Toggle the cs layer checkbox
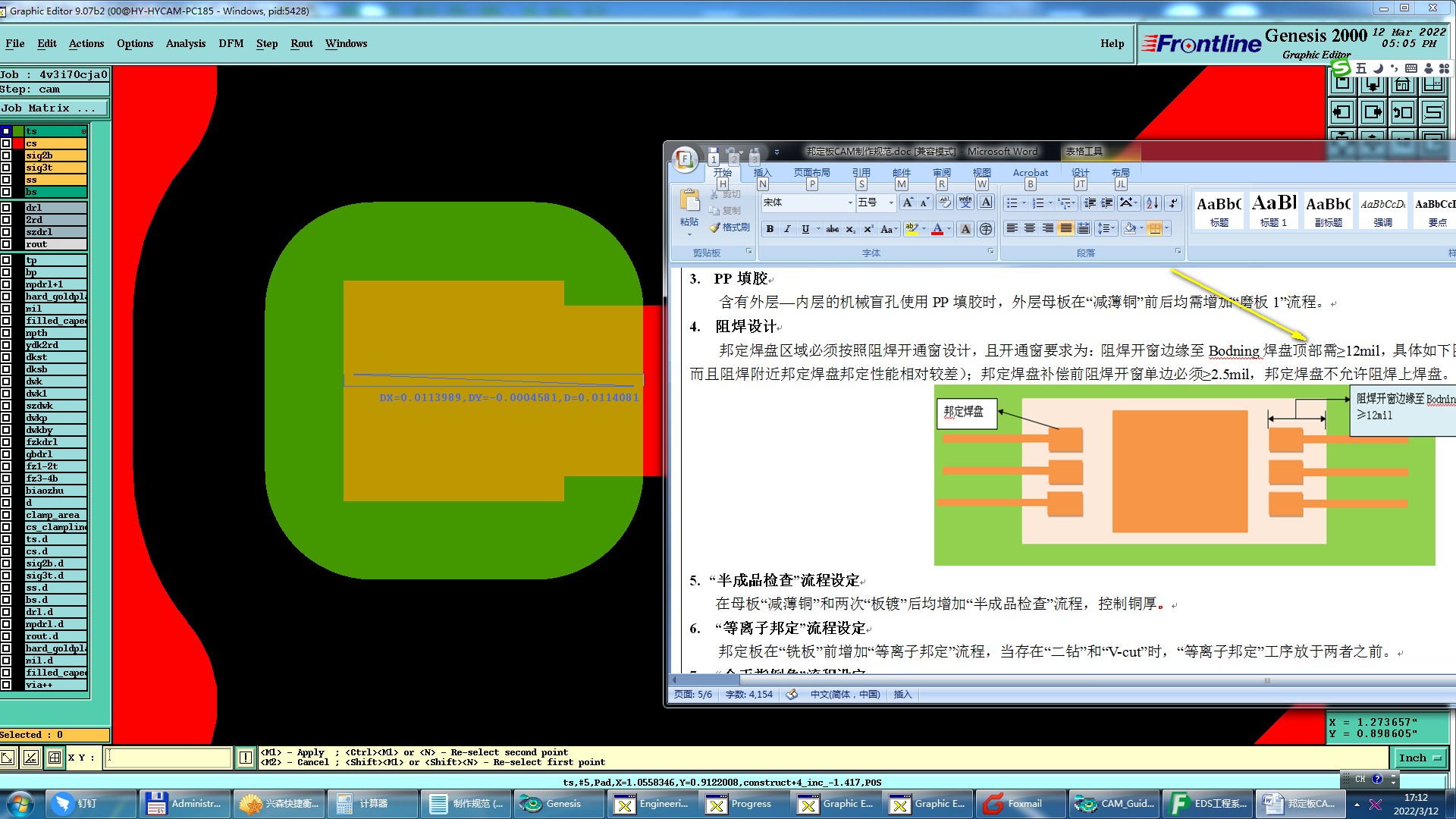 pyautogui.click(x=6, y=143)
